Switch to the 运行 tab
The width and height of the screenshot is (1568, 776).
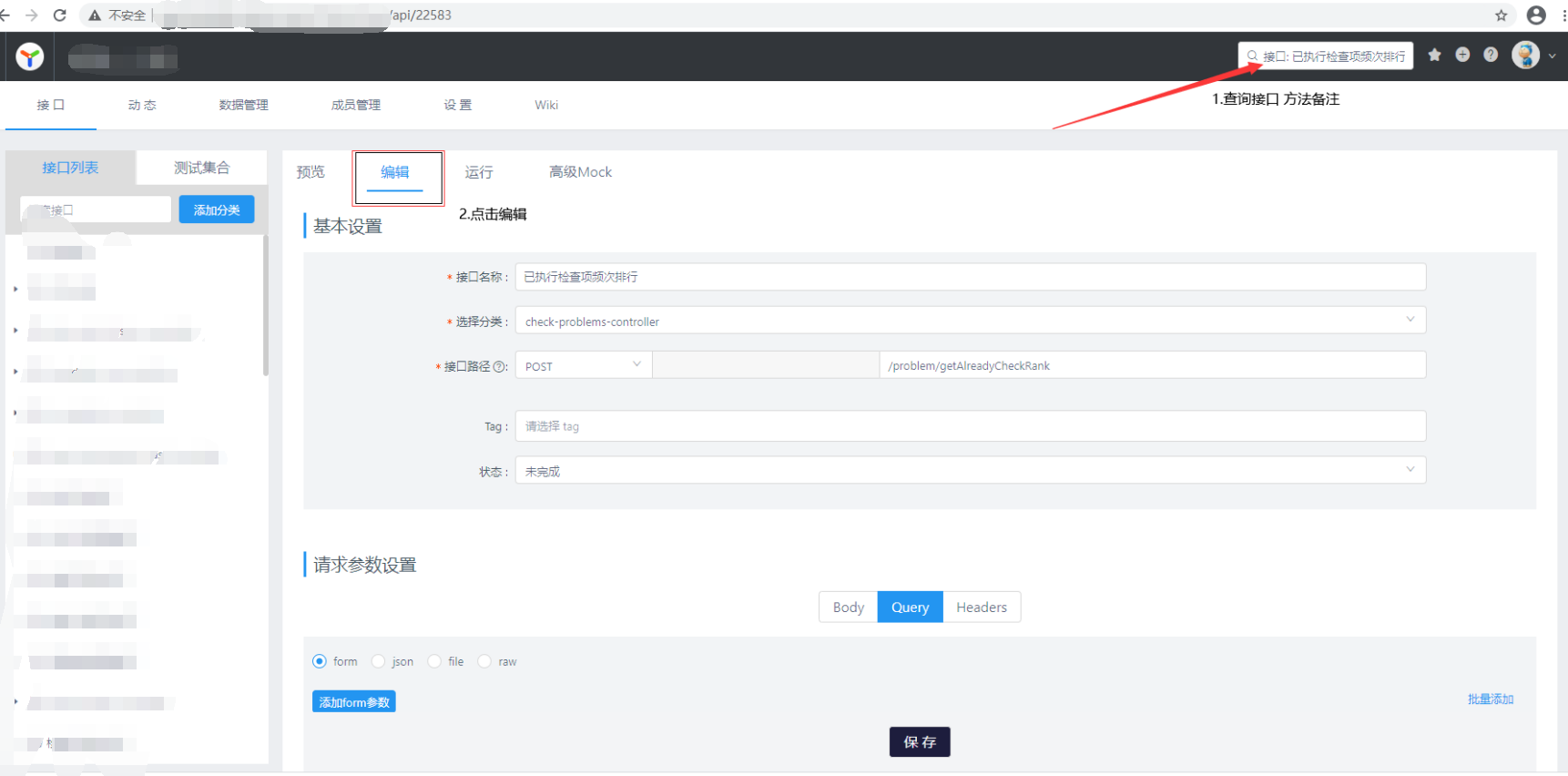pyautogui.click(x=479, y=172)
